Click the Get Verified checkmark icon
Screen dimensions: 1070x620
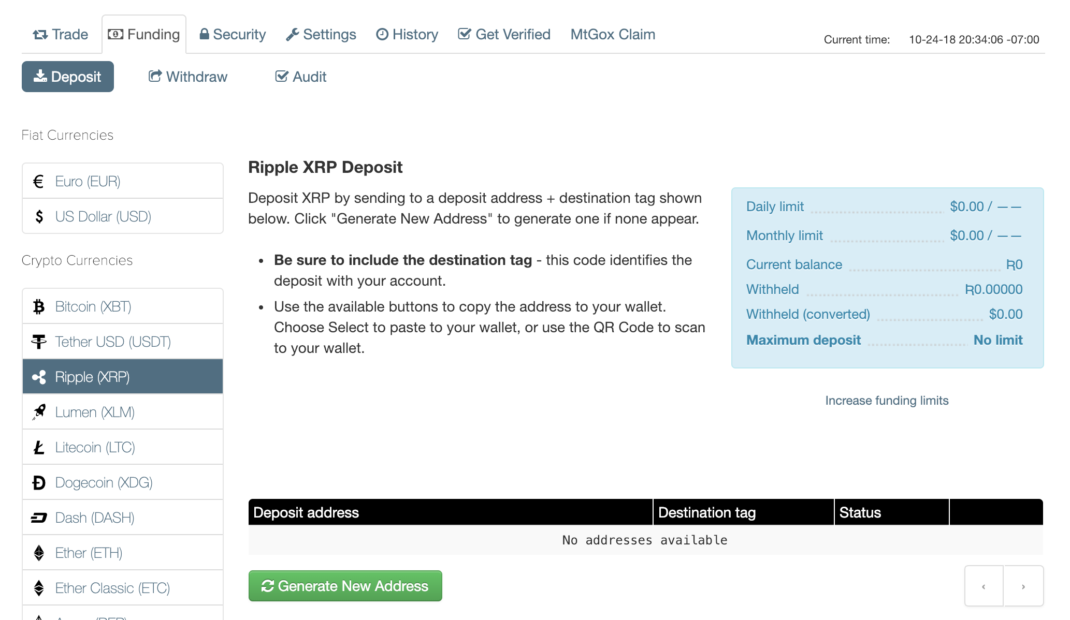(x=464, y=34)
